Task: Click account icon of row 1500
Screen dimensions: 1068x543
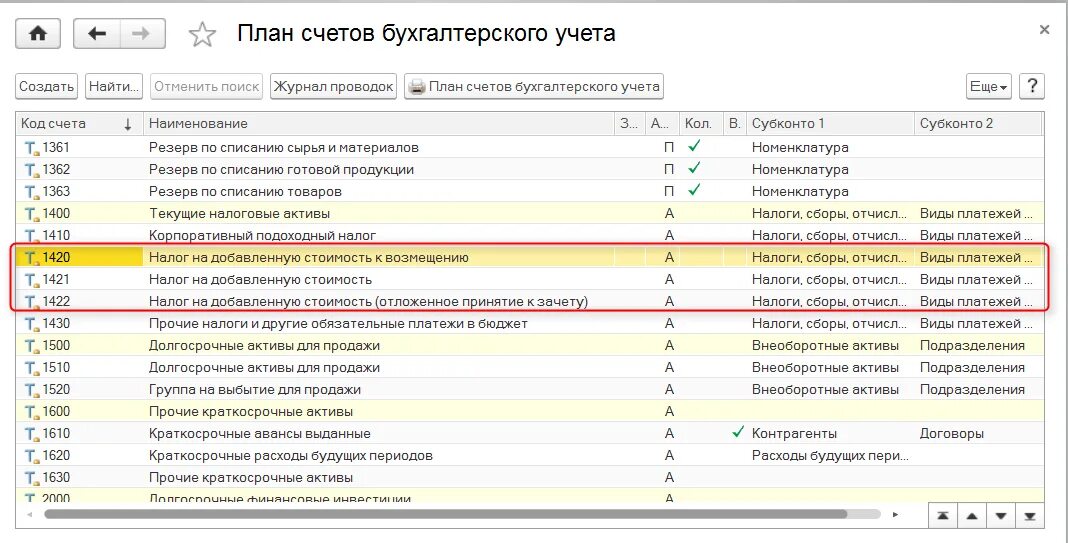Action: tap(31, 345)
